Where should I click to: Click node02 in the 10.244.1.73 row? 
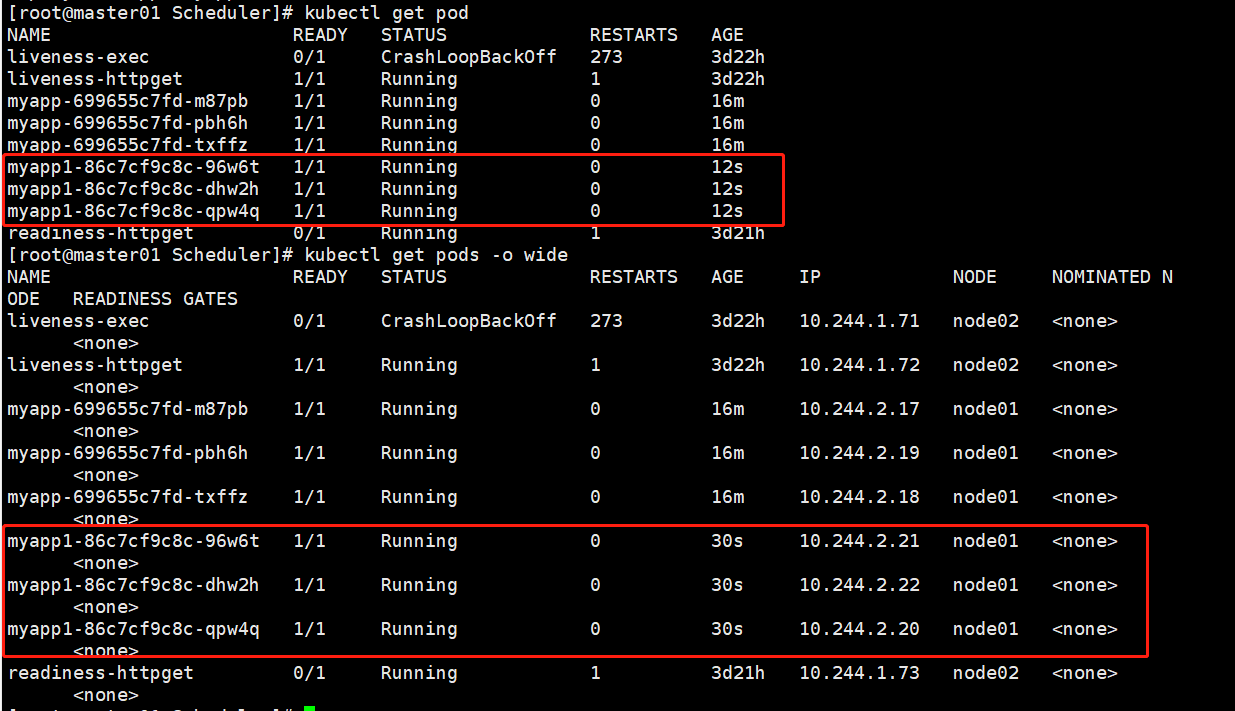[985, 673]
